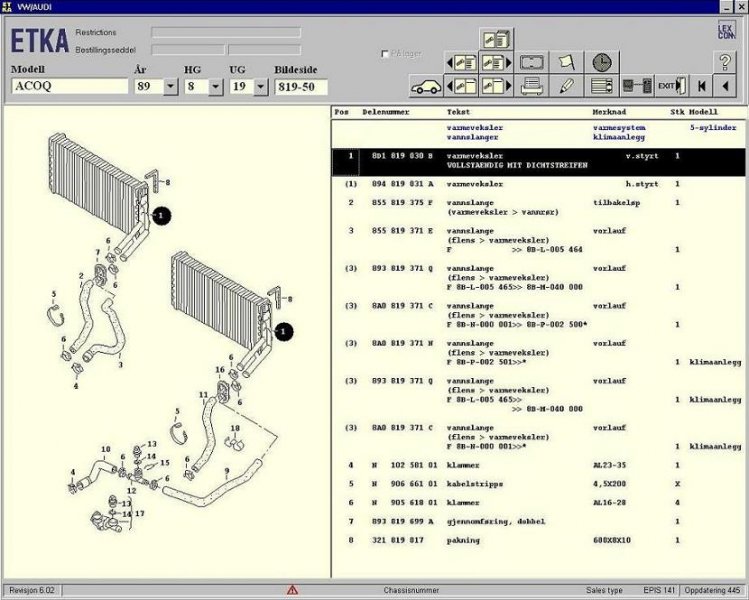Screen dimensions: 749x600
Task: Click the printer icon
Action: click(x=532, y=86)
